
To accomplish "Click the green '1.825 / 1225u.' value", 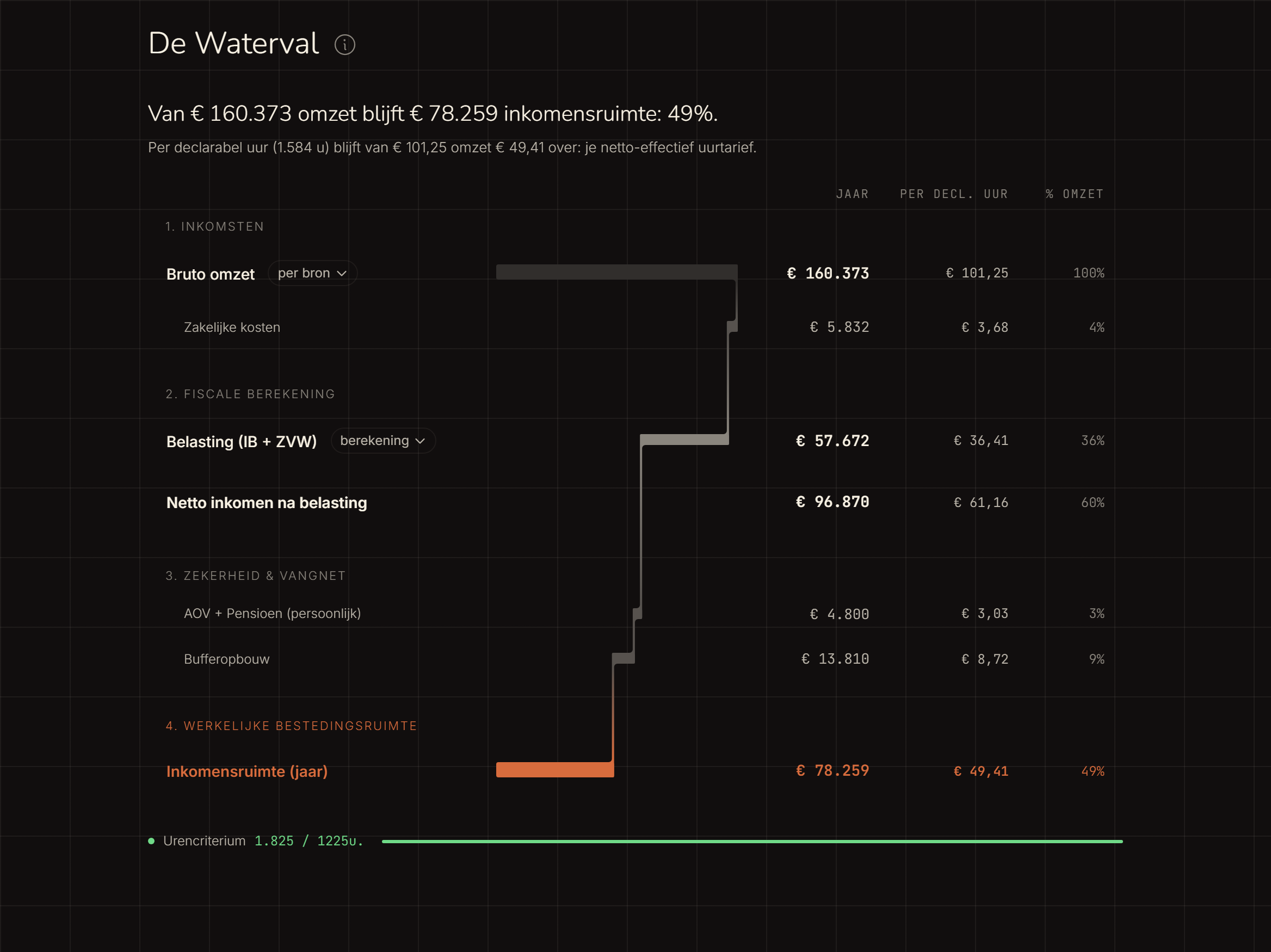I will [309, 841].
